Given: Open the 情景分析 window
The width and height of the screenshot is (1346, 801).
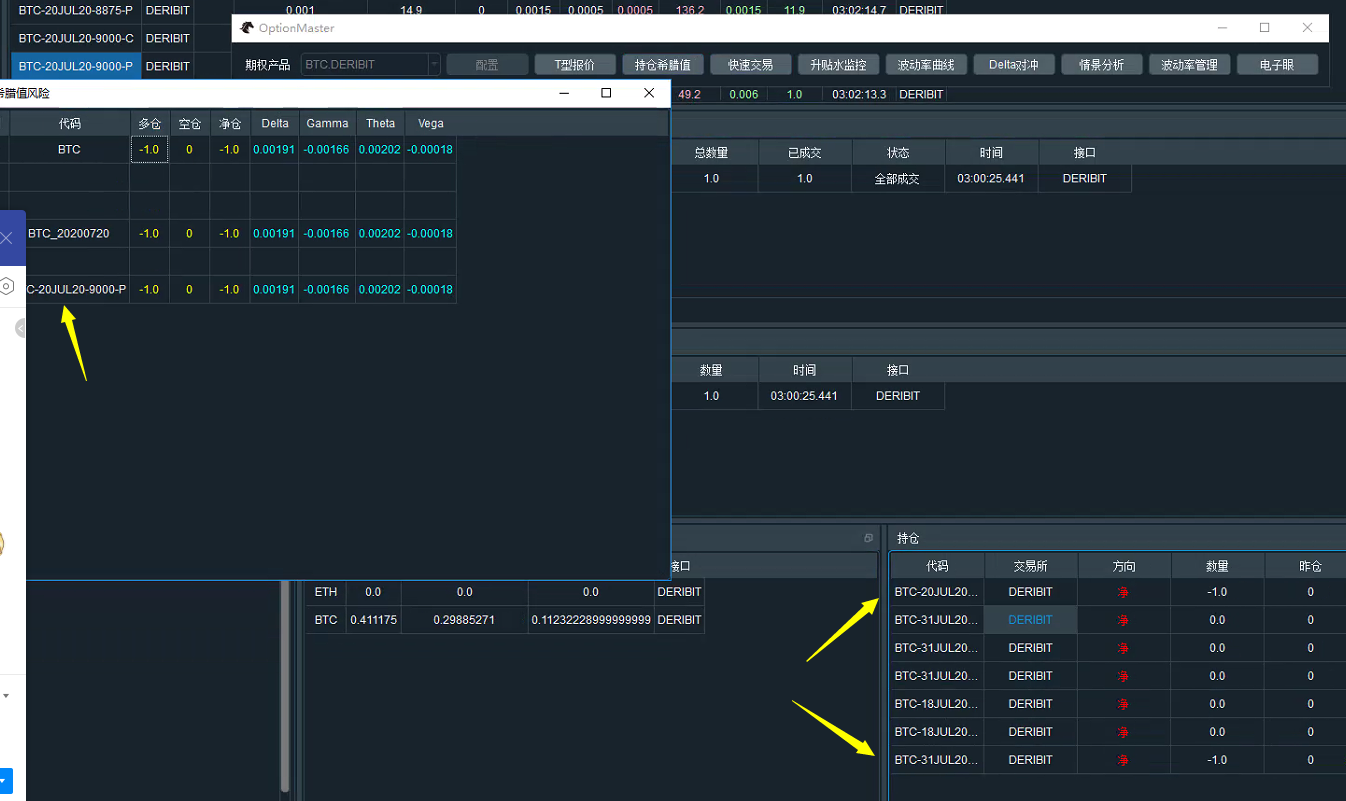Looking at the screenshot, I should pos(1101,65).
